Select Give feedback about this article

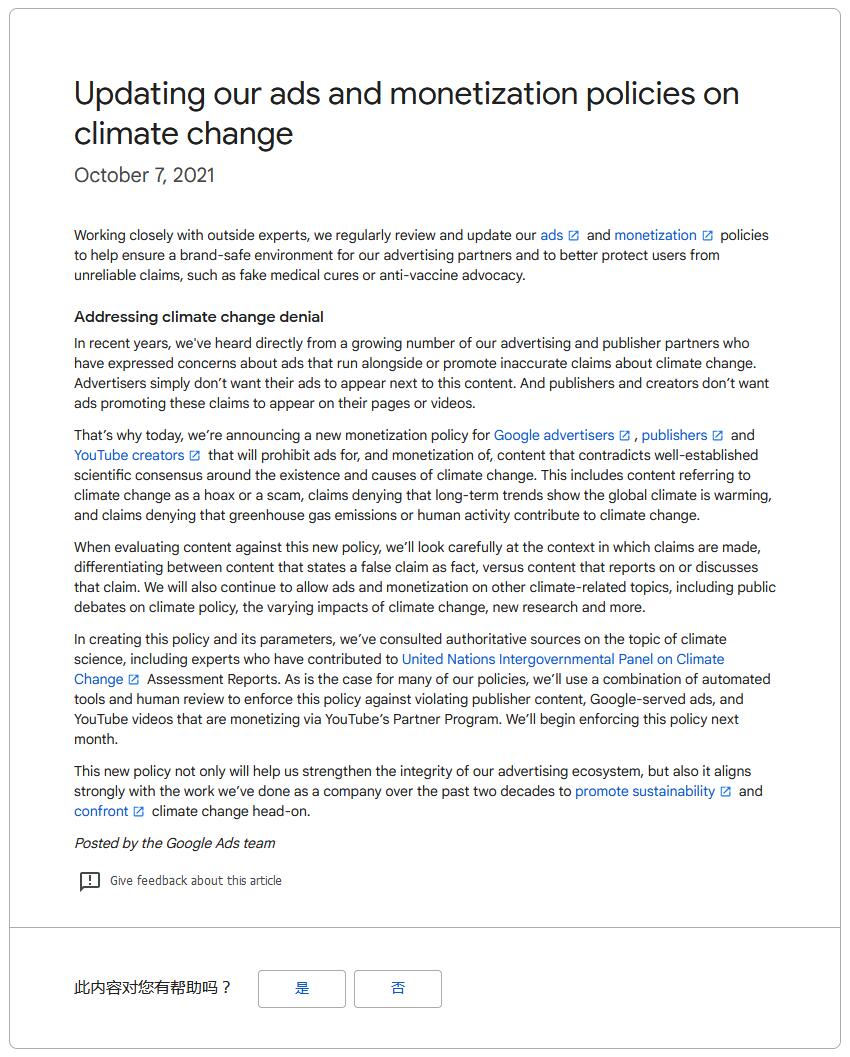tap(195, 880)
